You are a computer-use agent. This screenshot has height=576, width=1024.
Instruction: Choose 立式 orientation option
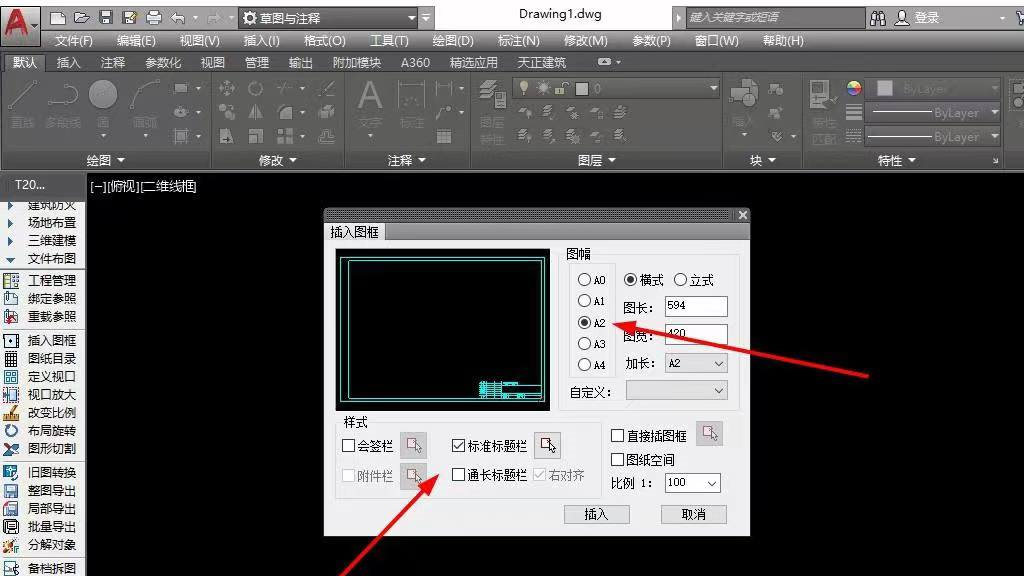pos(681,280)
